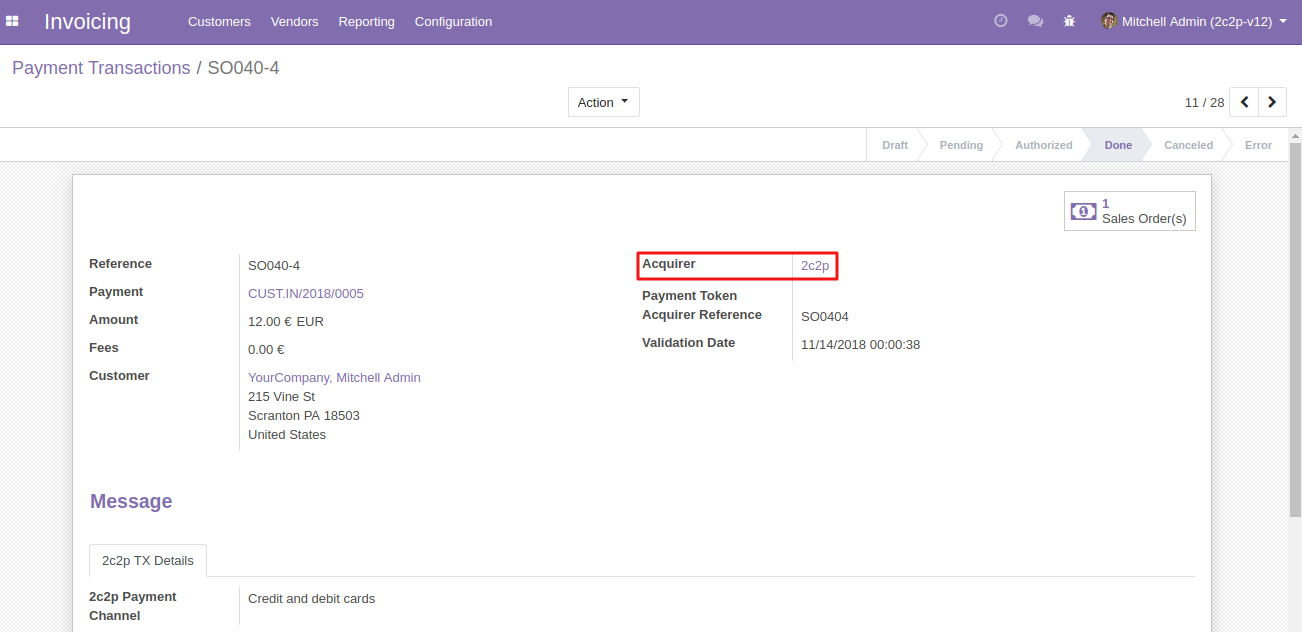Click the Error status stage
This screenshot has height=632, width=1302.
point(1258,145)
